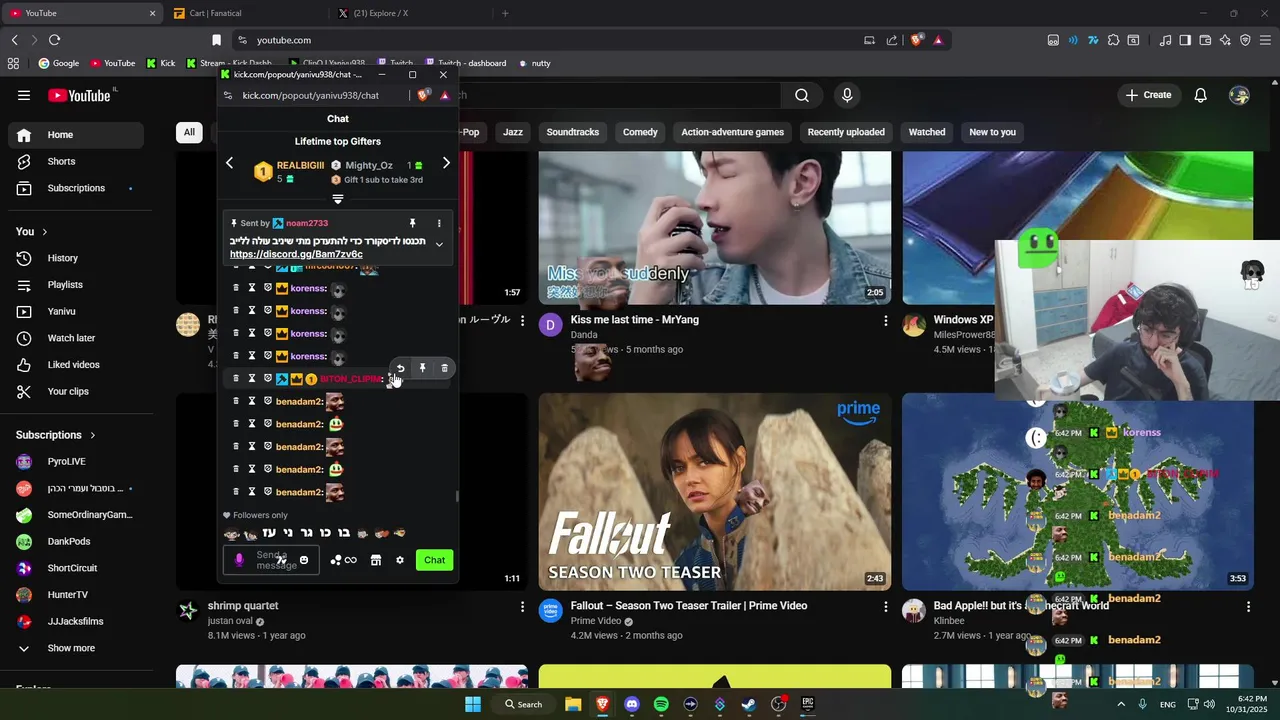Toggle the browser sidebar panel icon
Screen dimensions: 1280x720
click(1185, 40)
